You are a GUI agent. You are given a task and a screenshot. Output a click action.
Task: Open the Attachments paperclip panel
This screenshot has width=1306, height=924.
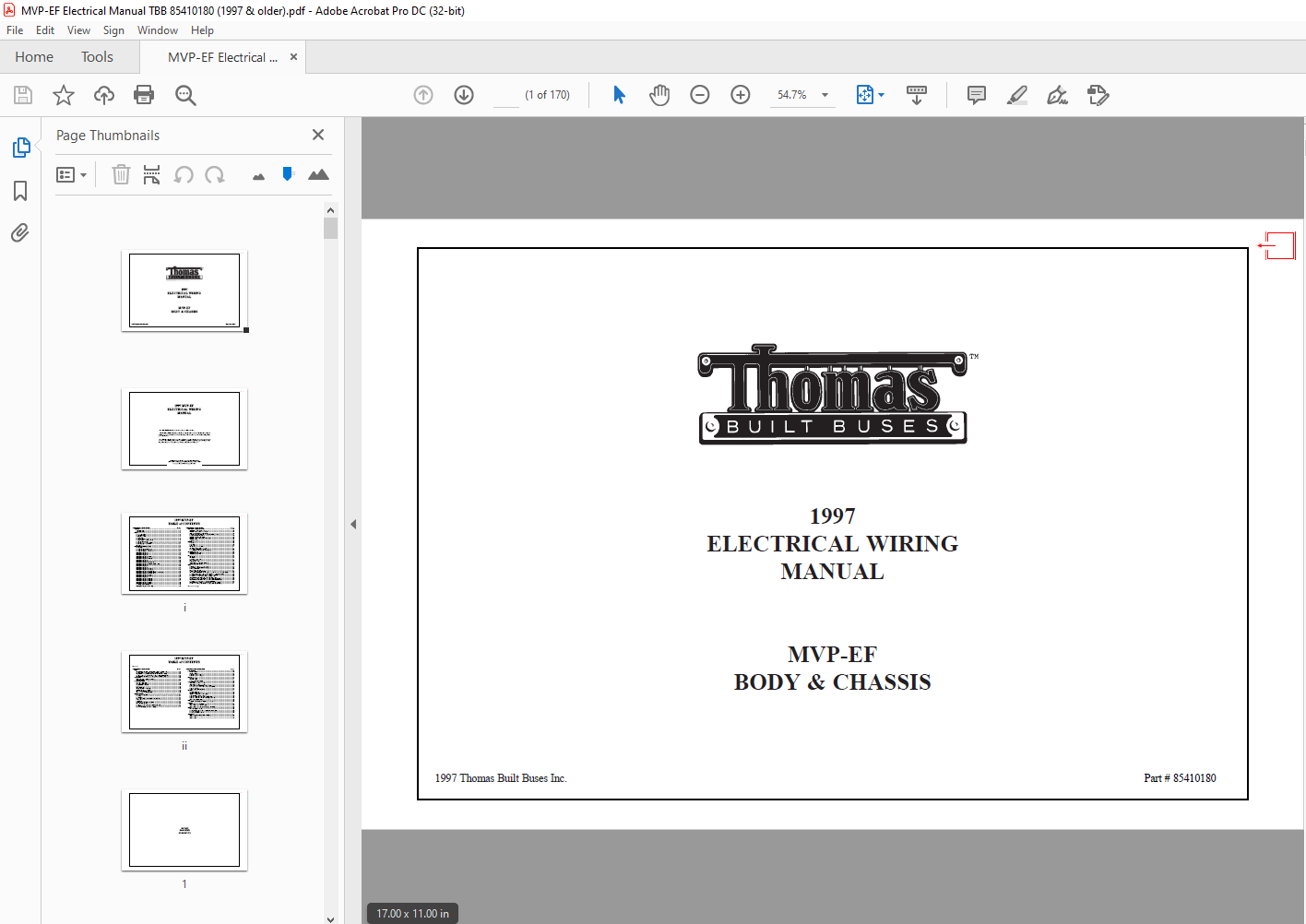(20, 232)
